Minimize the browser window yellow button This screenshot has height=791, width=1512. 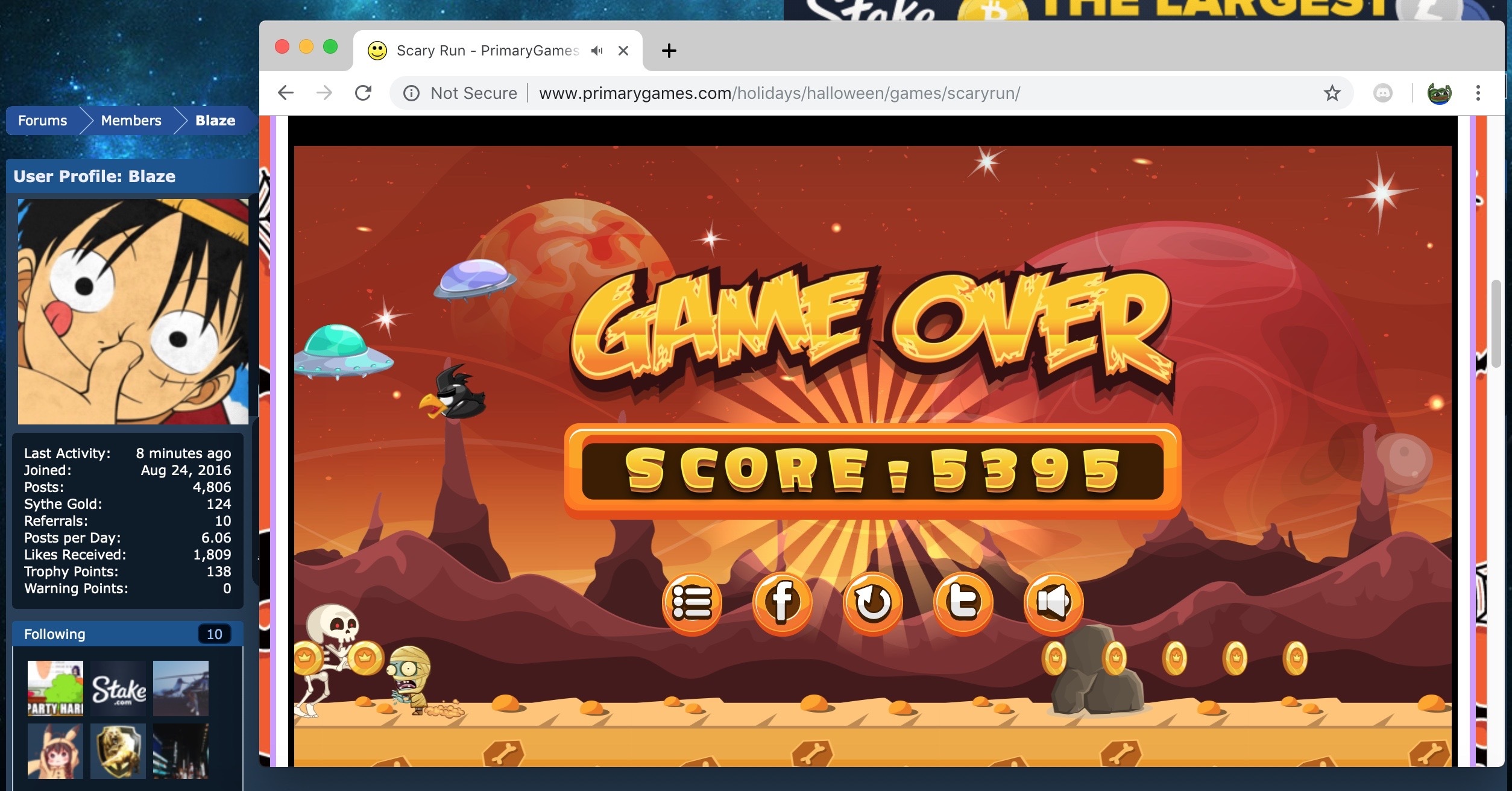pos(306,46)
